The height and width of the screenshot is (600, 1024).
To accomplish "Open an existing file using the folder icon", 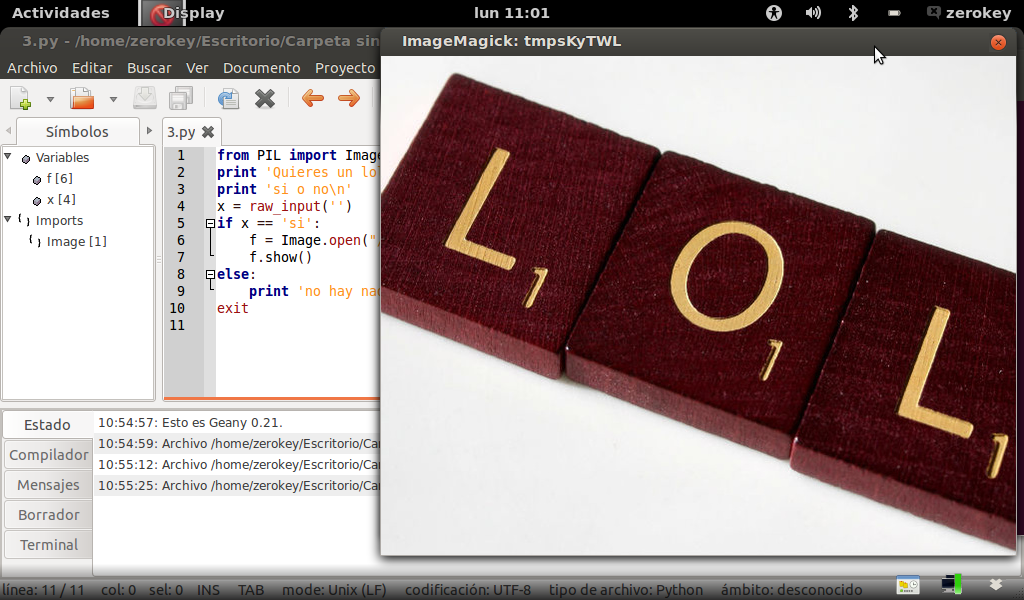I will (80, 98).
